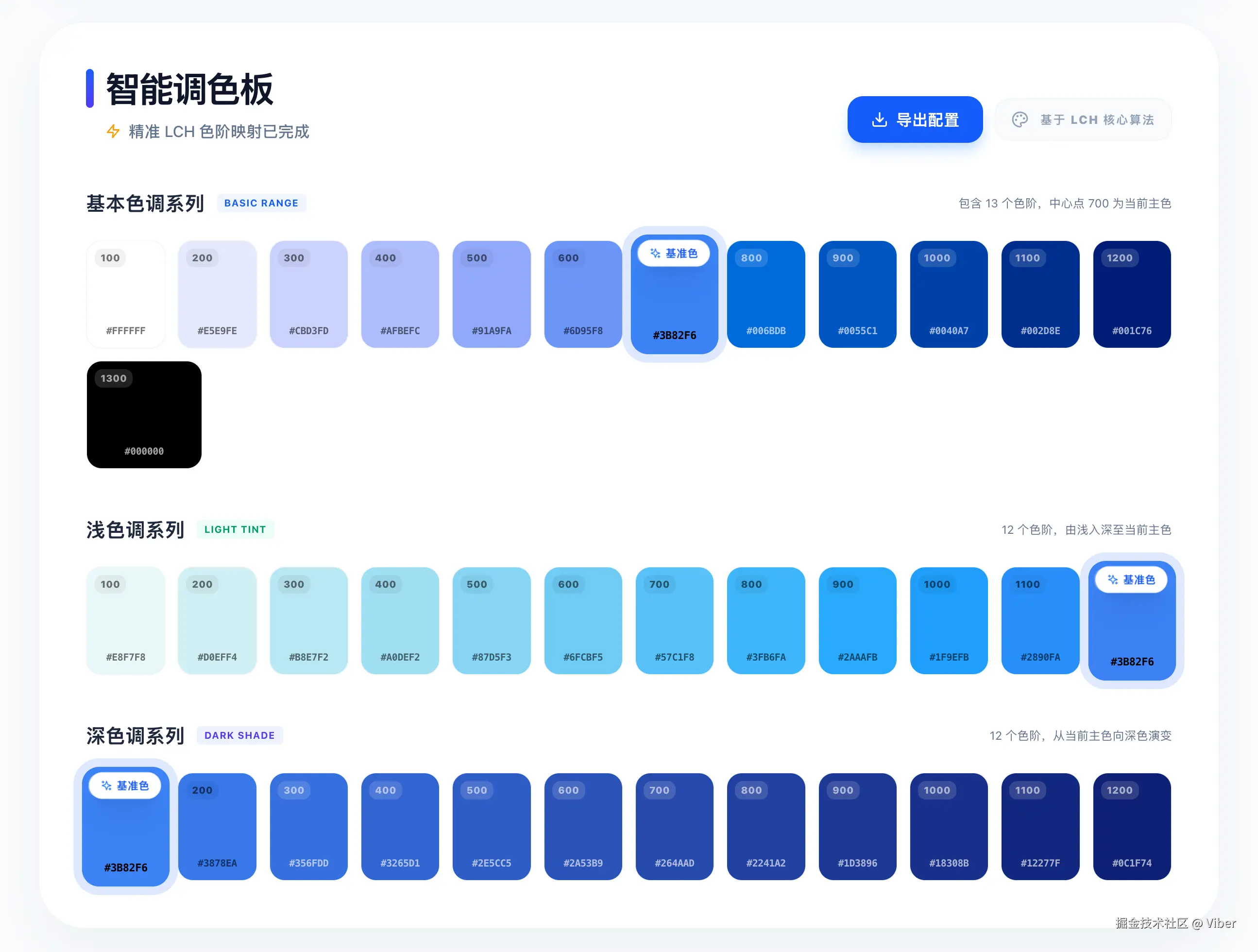
Task: Click the download icon in the 导出配置 button
Action: (x=879, y=119)
